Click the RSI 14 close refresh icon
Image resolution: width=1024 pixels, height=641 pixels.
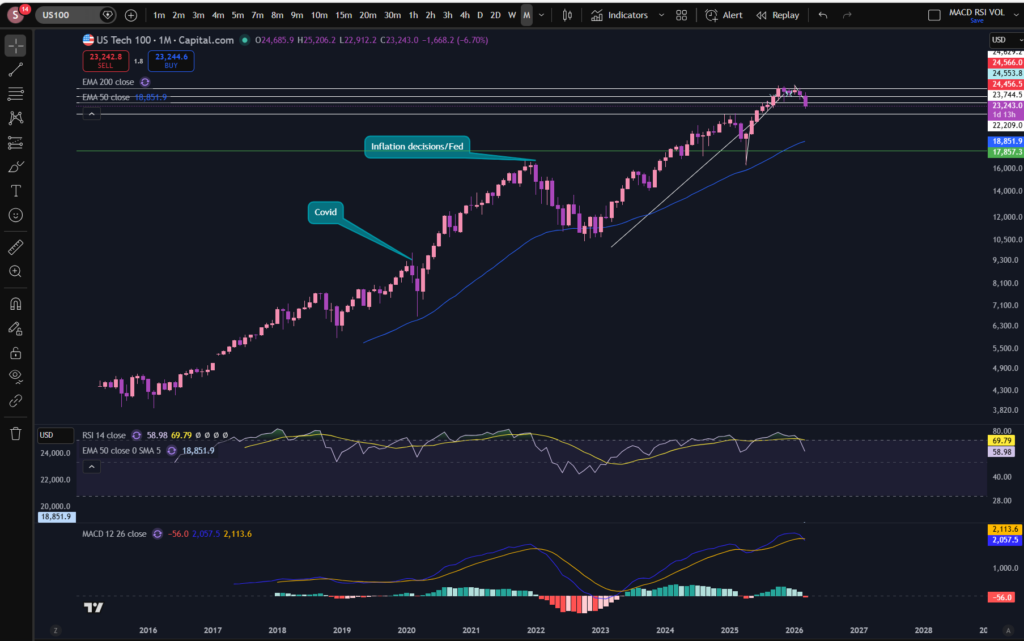click(x=136, y=435)
